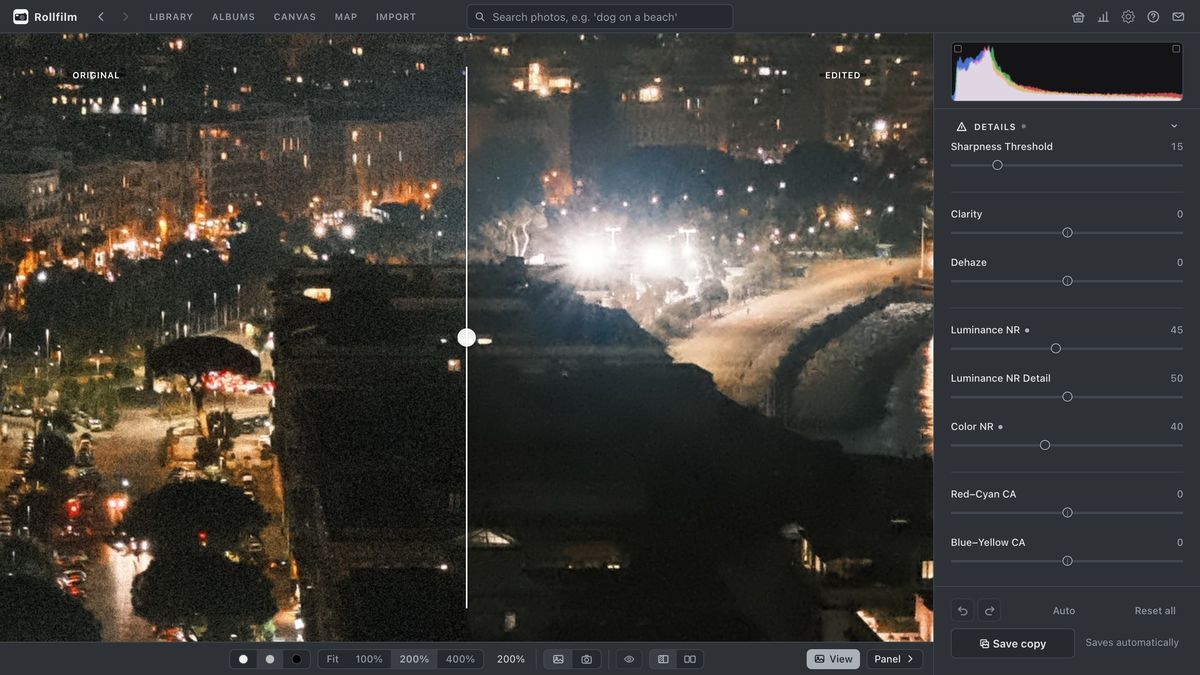Click the Auto button
The image size is (1200, 675).
click(1064, 611)
